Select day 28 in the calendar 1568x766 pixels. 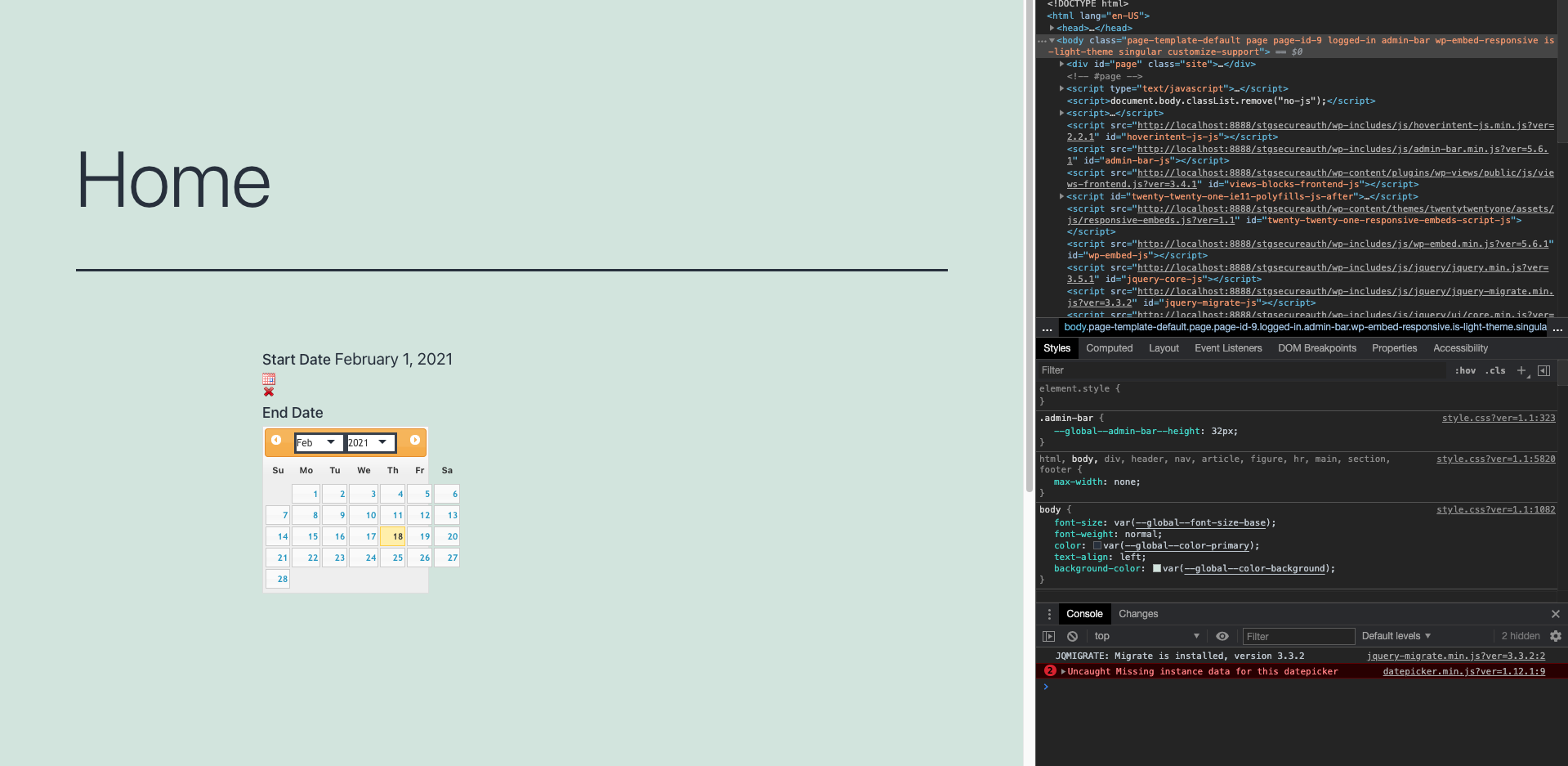pos(278,579)
